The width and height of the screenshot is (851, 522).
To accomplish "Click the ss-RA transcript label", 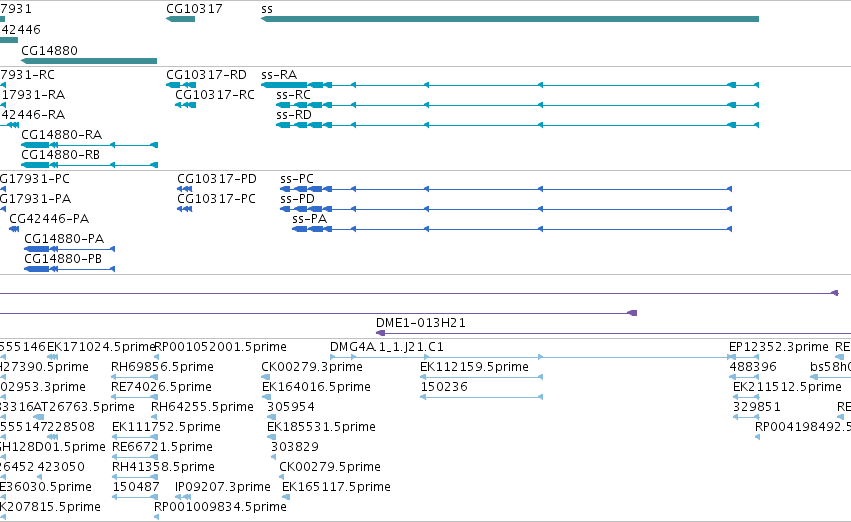I will (279, 74).
